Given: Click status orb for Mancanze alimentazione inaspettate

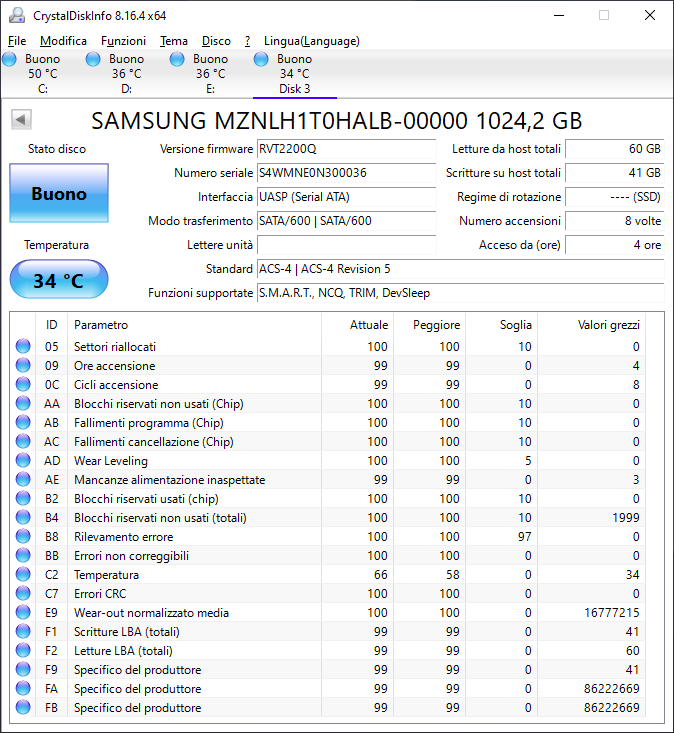Looking at the screenshot, I should tap(23, 480).
